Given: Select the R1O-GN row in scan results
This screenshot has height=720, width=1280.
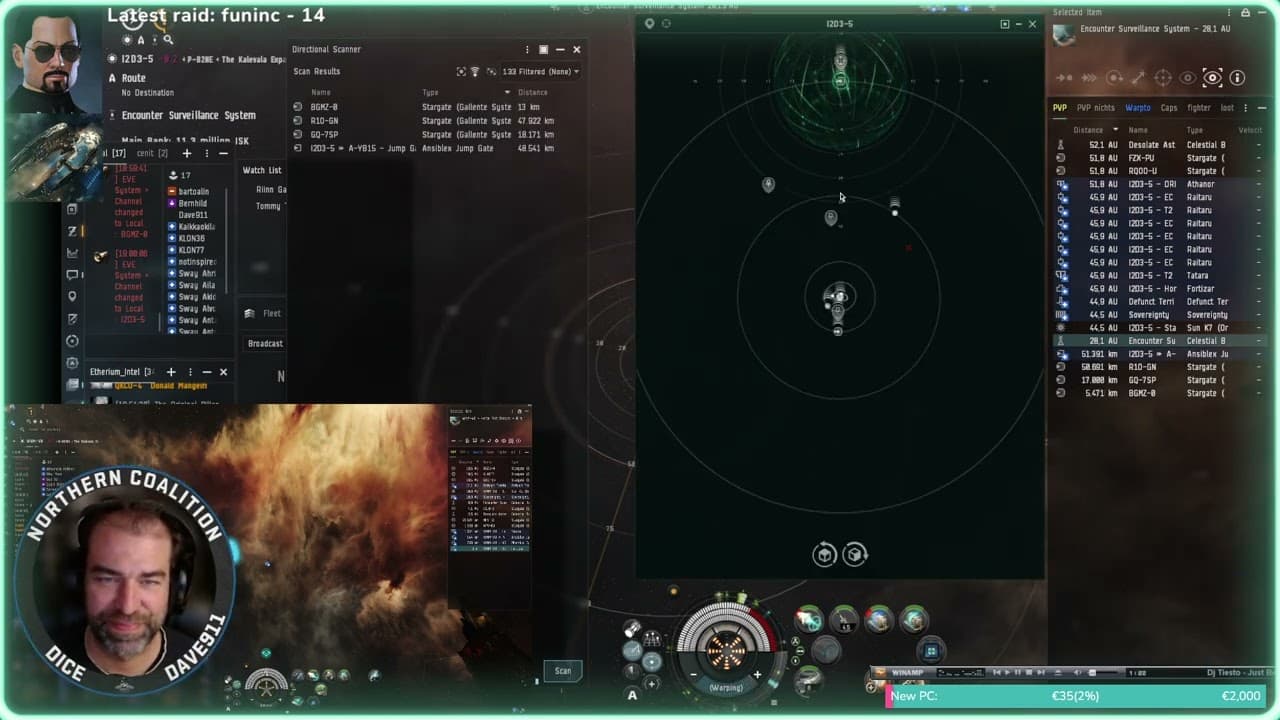Looking at the screenshot, I should point(438,120).
